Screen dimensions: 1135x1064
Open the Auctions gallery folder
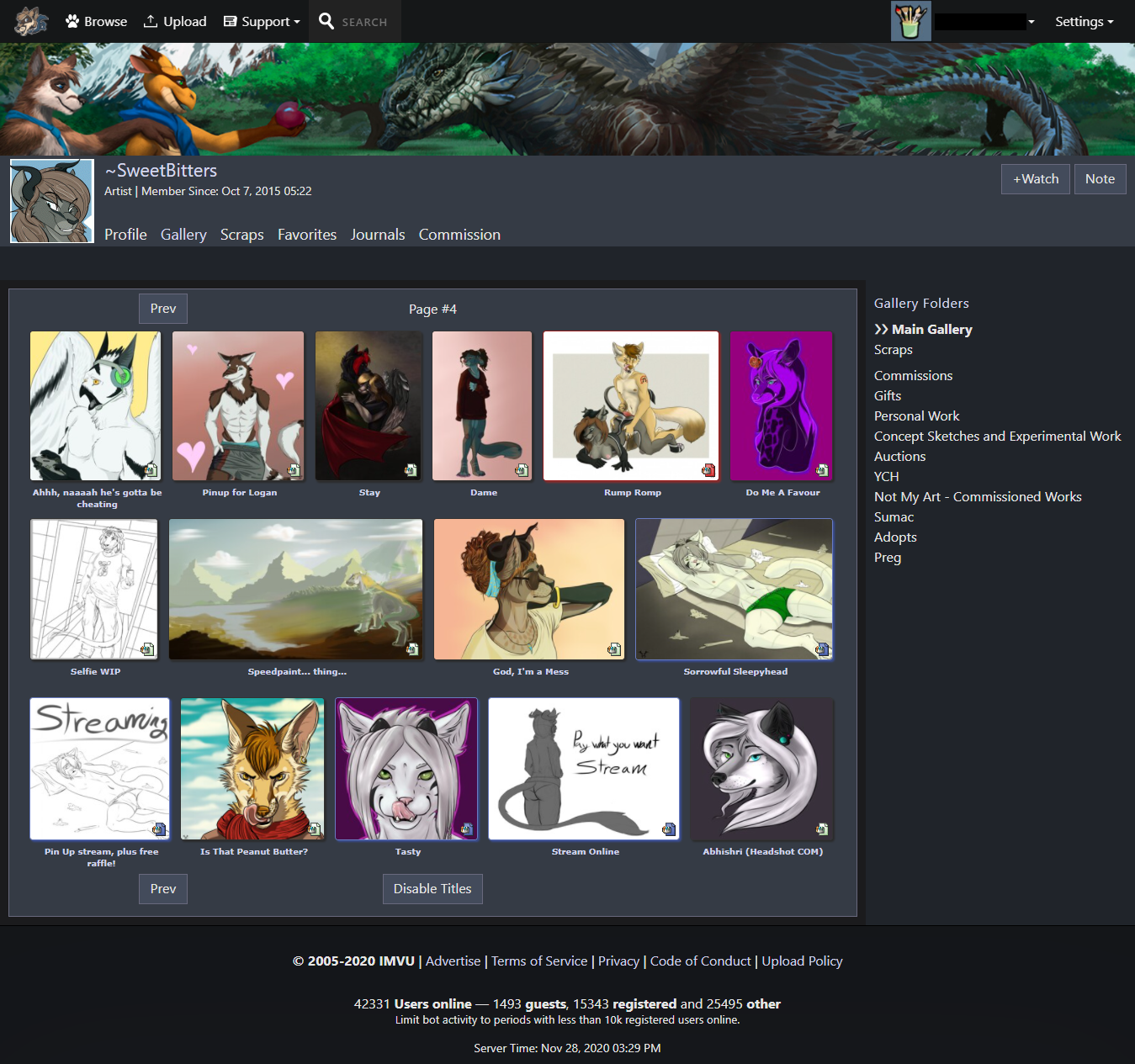click(900, 457)
